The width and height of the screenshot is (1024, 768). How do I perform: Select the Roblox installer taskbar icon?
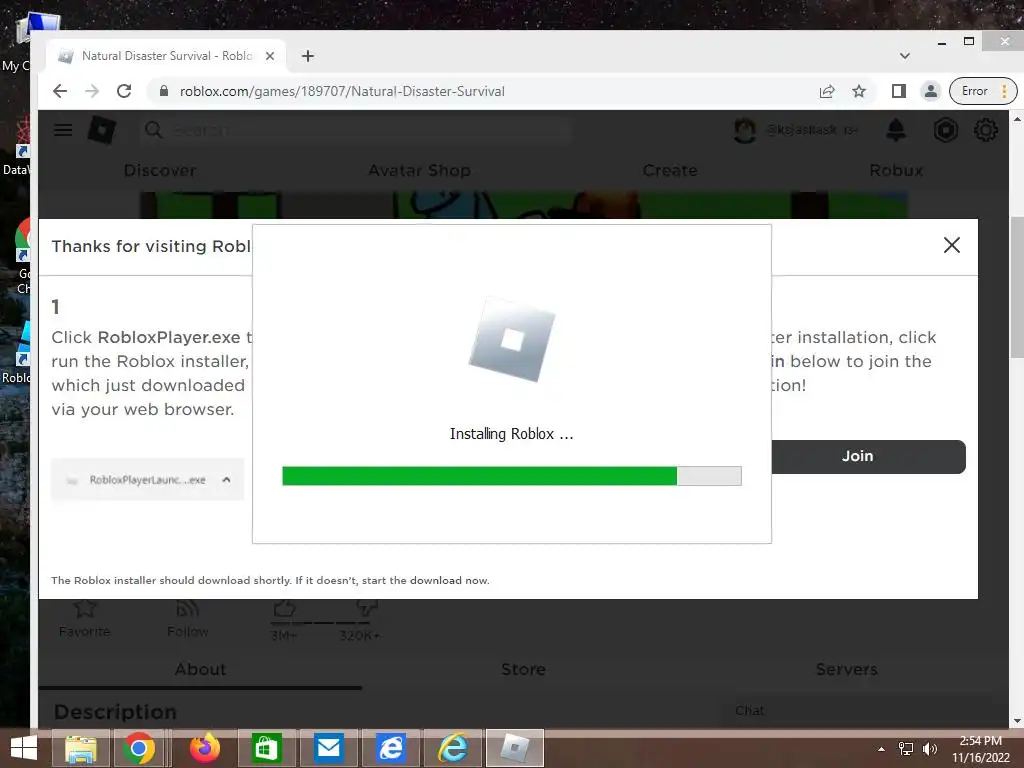pos(515,748)
